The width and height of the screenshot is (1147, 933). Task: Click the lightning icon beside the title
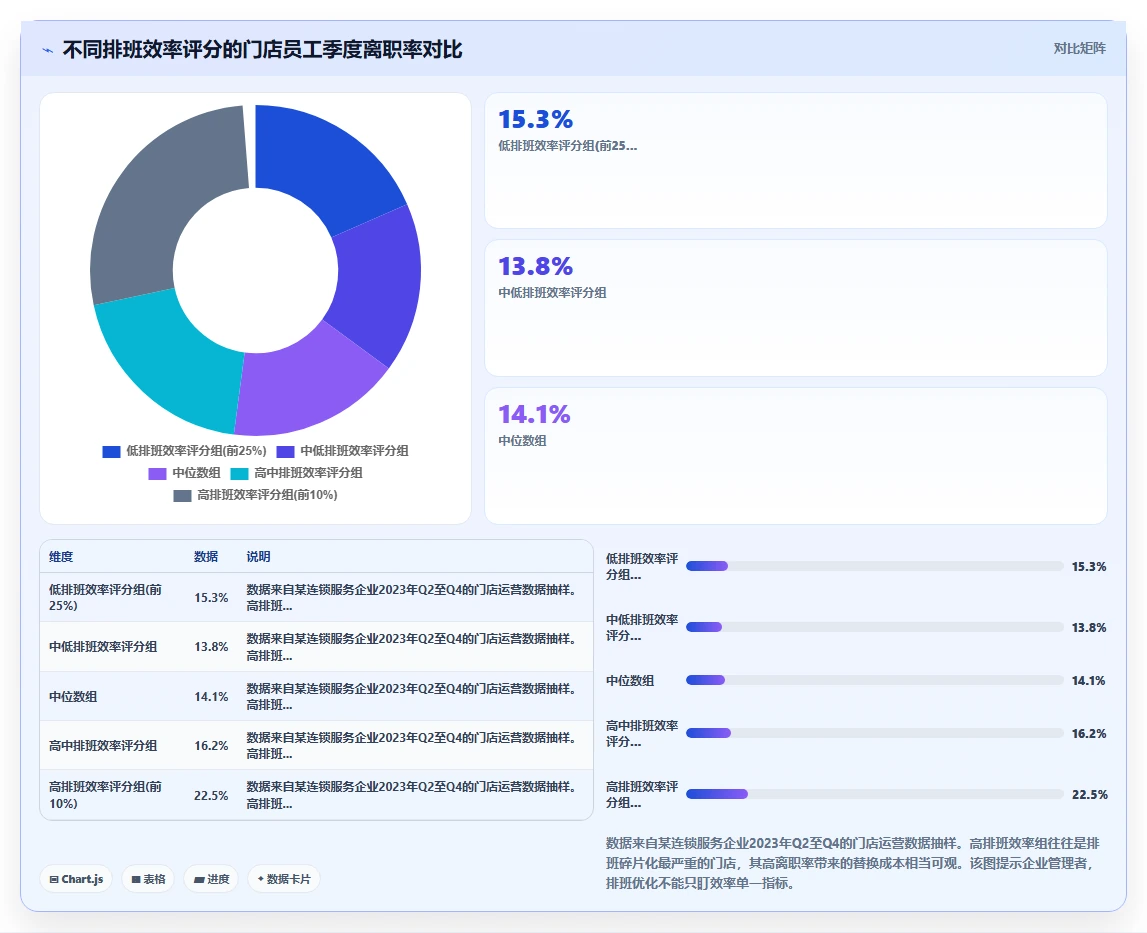click(x=48, y=50)
